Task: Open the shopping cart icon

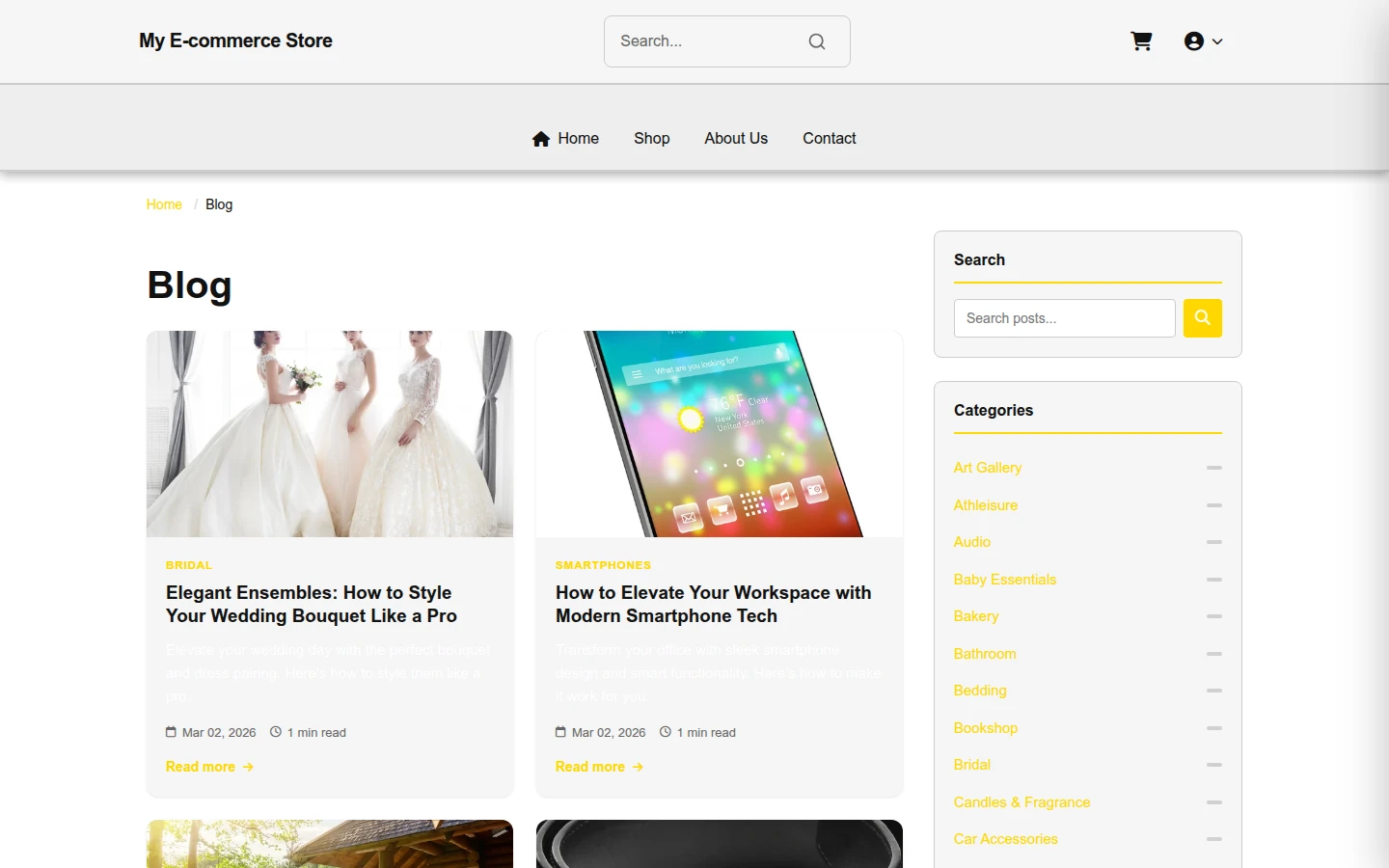Action: pyautogui.click(x=1141, y=41)
